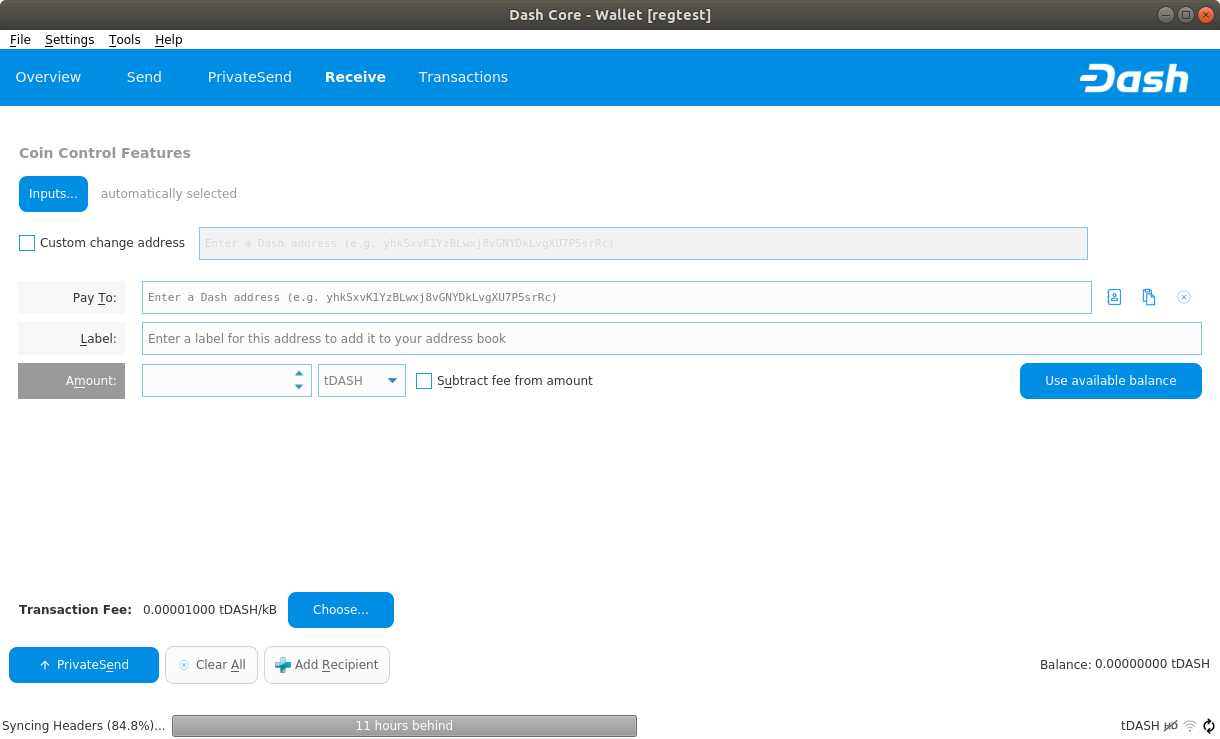Open the Settings menu
The width and height of the screenshot is (1220, 739).
click(x=69, y=39)
